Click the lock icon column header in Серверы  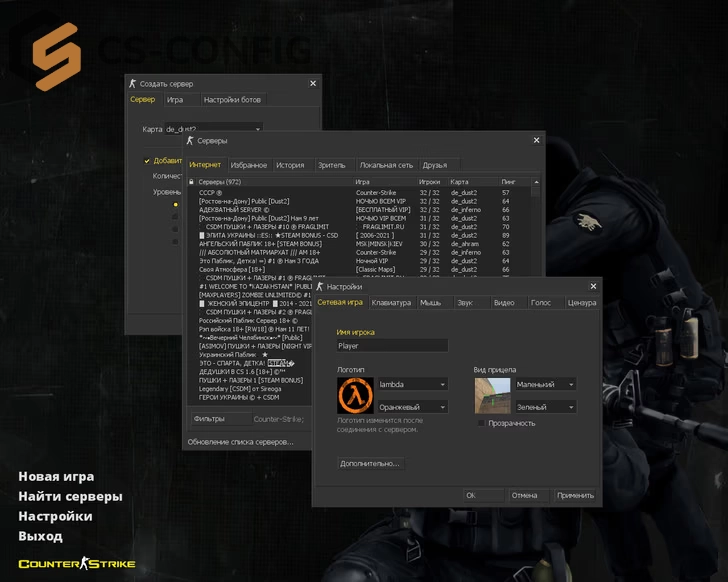tap(191, 182)
